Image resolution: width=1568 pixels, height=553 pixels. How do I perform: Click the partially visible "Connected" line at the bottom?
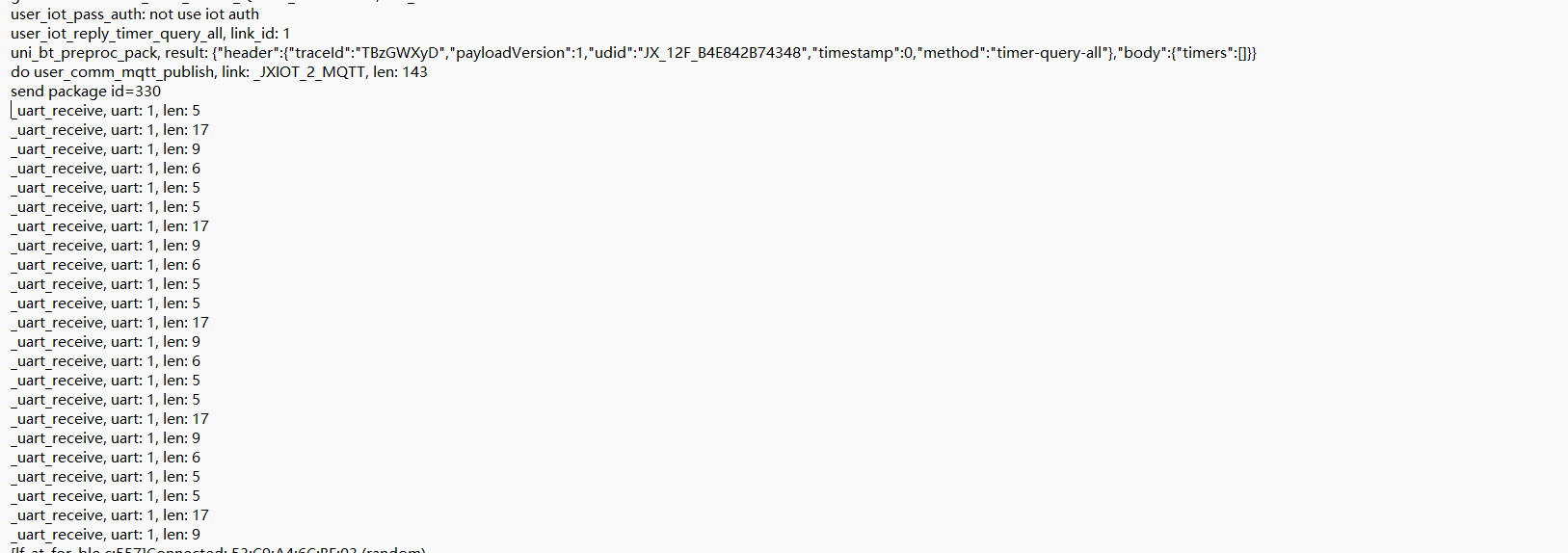[217, 550]
